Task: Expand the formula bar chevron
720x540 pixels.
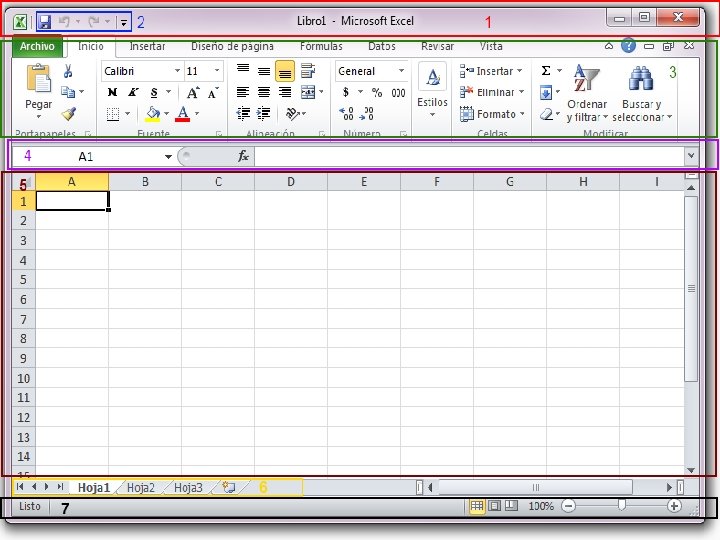Action: click(691, 156)
